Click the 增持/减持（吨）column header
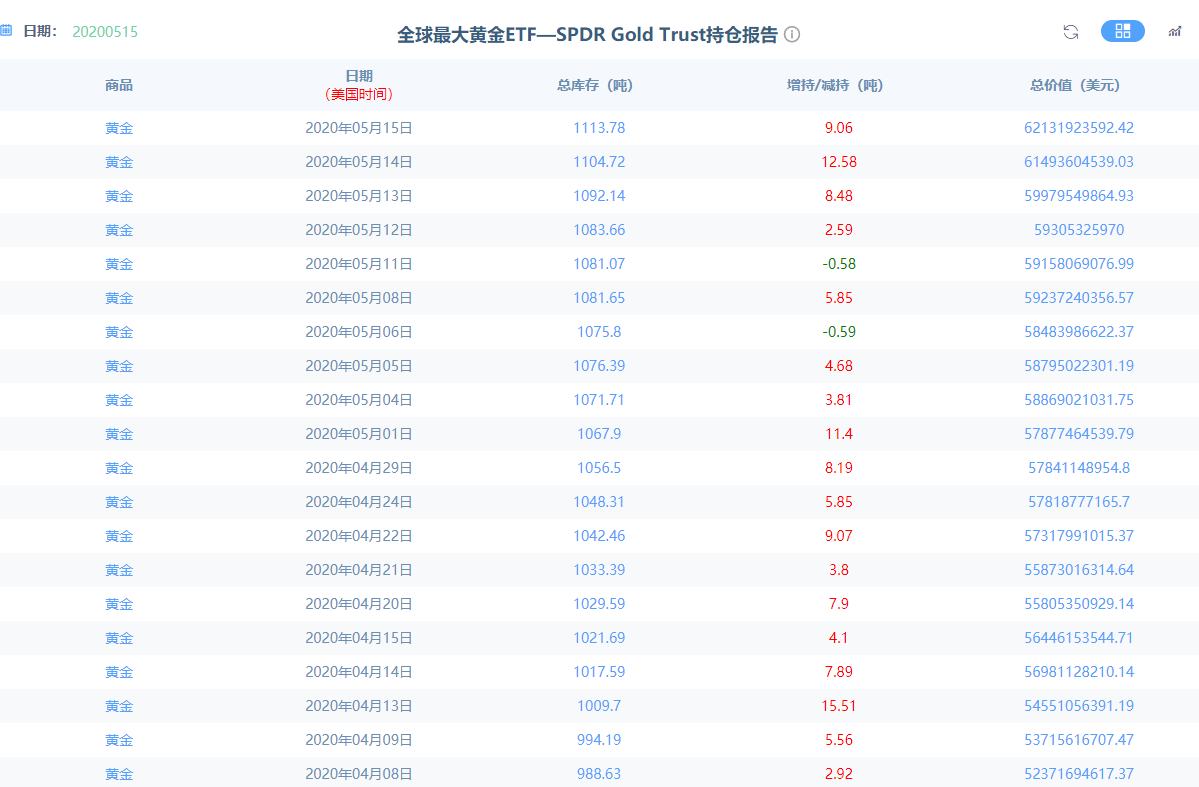The image size is (1199, 787). pos(835,85)
